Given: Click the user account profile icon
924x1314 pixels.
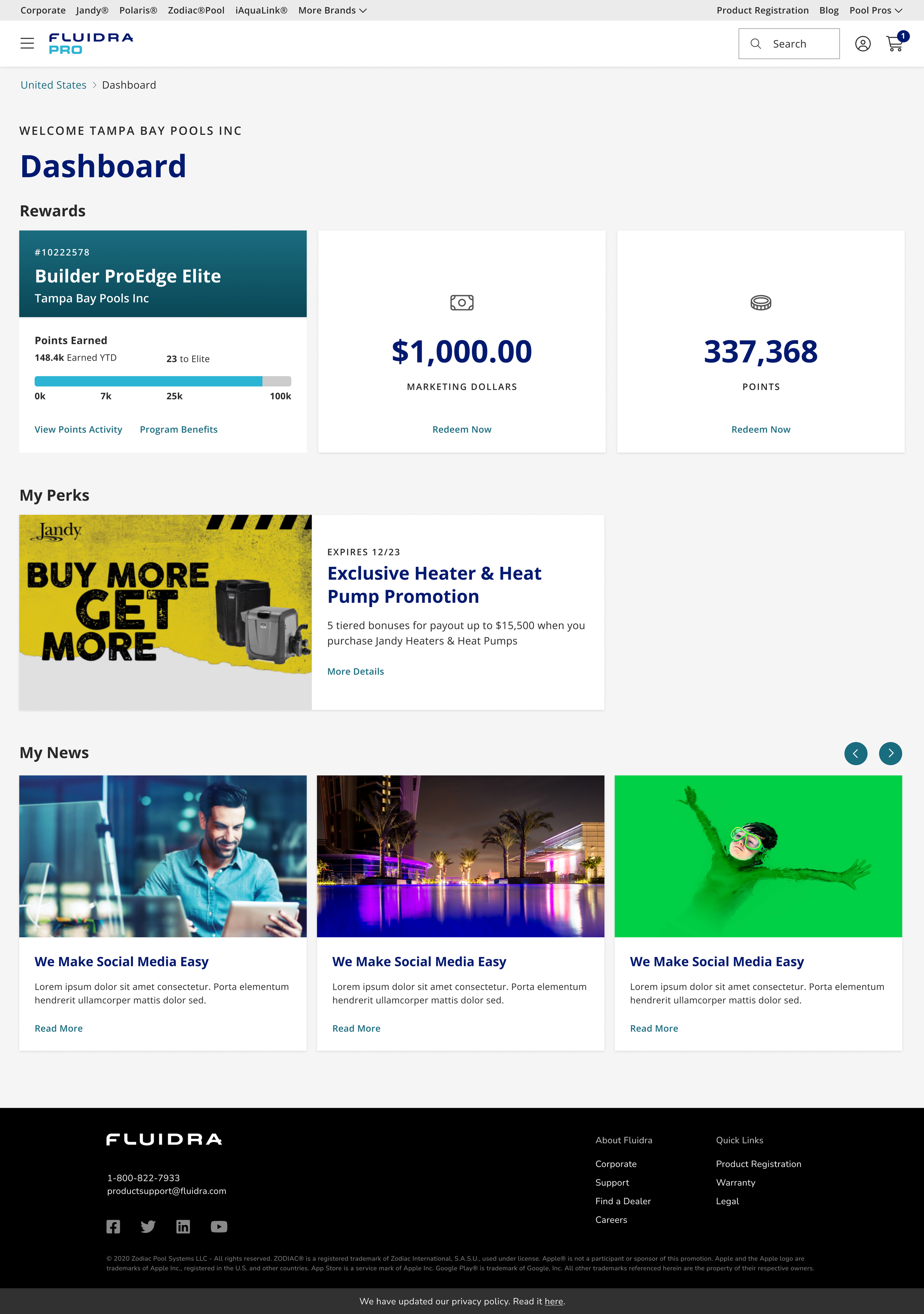Looking at the screenshot, I should 862,44.
